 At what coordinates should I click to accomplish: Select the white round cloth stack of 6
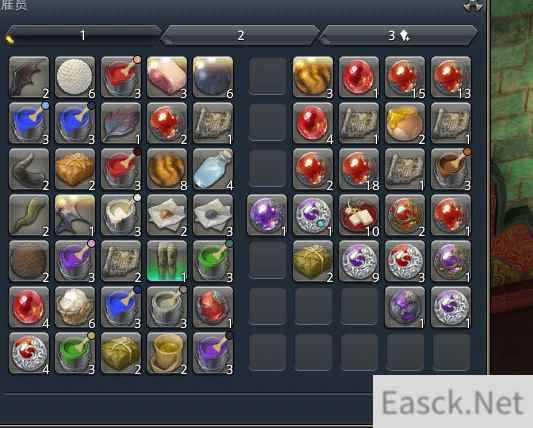(x=75, y=77)
